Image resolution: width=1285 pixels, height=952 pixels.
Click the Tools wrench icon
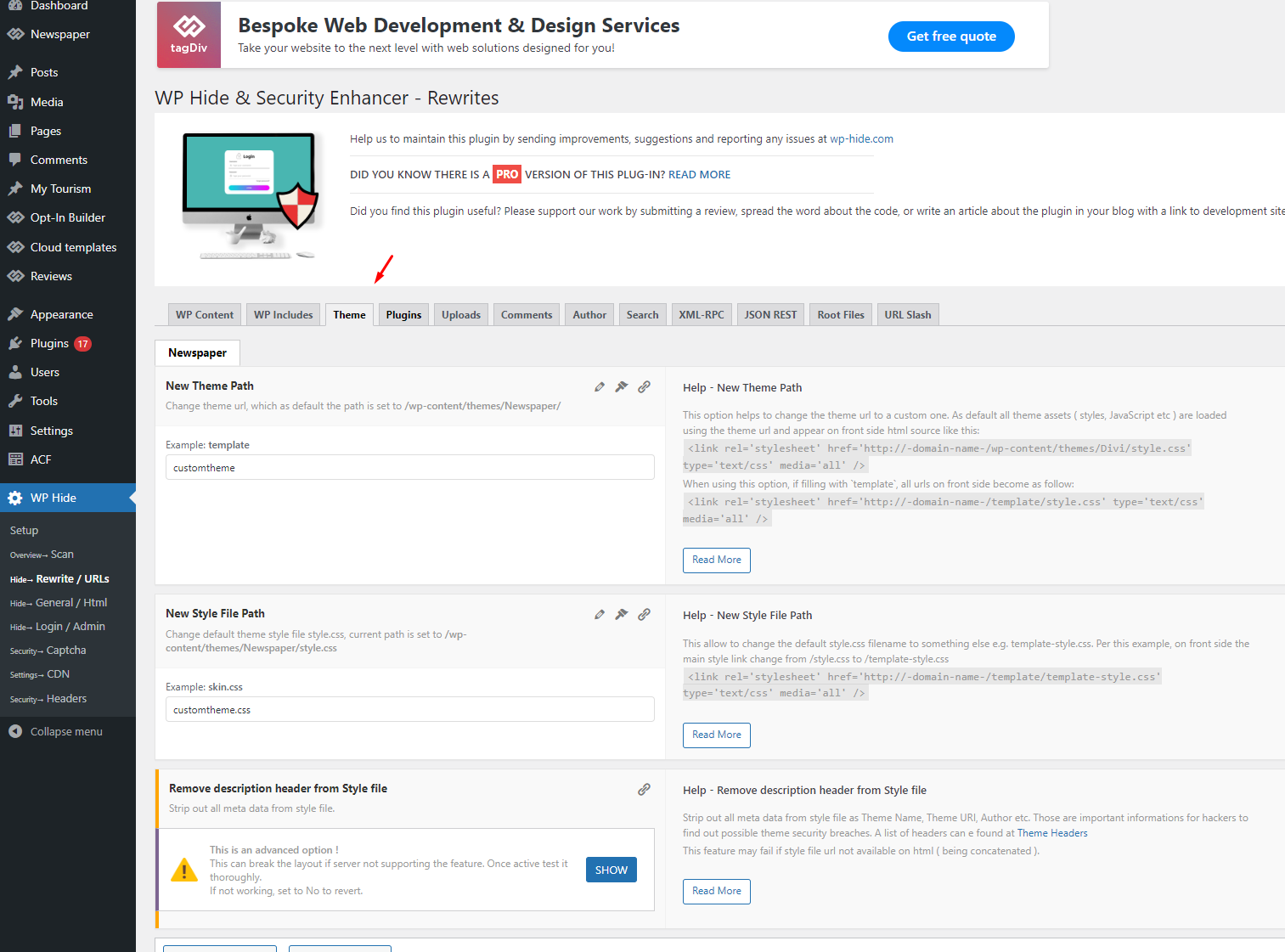coord(15,401)
